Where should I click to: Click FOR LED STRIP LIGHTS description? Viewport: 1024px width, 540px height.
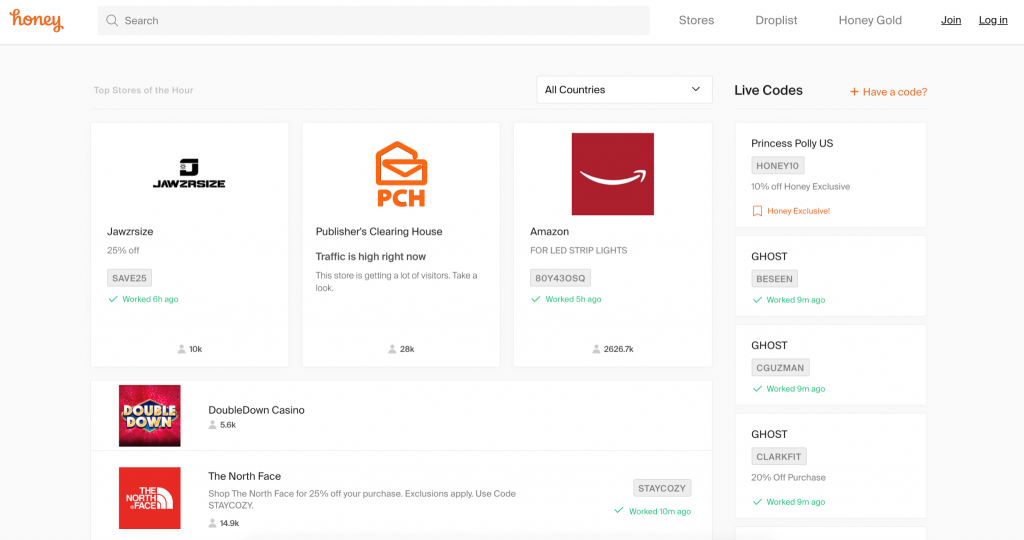click(x=579, y=250)
